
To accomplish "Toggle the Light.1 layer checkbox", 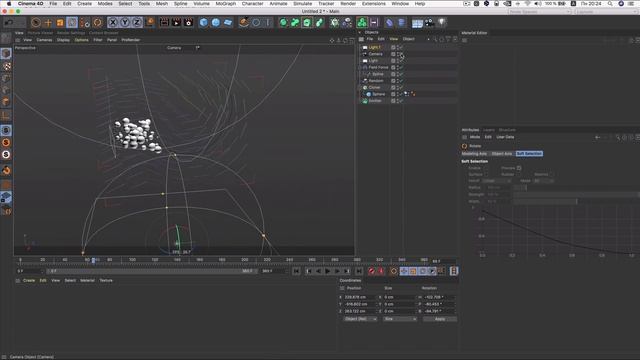I will (393, 47).
